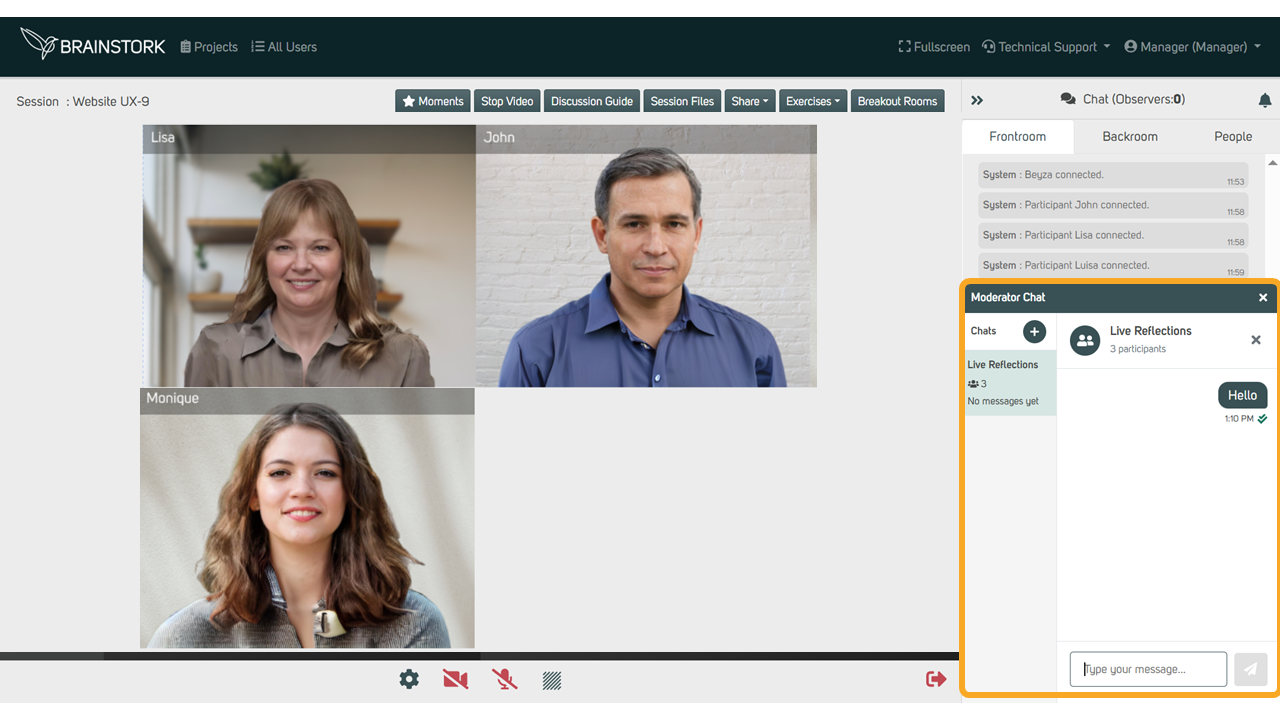Toggle the muted microphone icon
This screenshot has width=1280, height=720.
(505, 679)
